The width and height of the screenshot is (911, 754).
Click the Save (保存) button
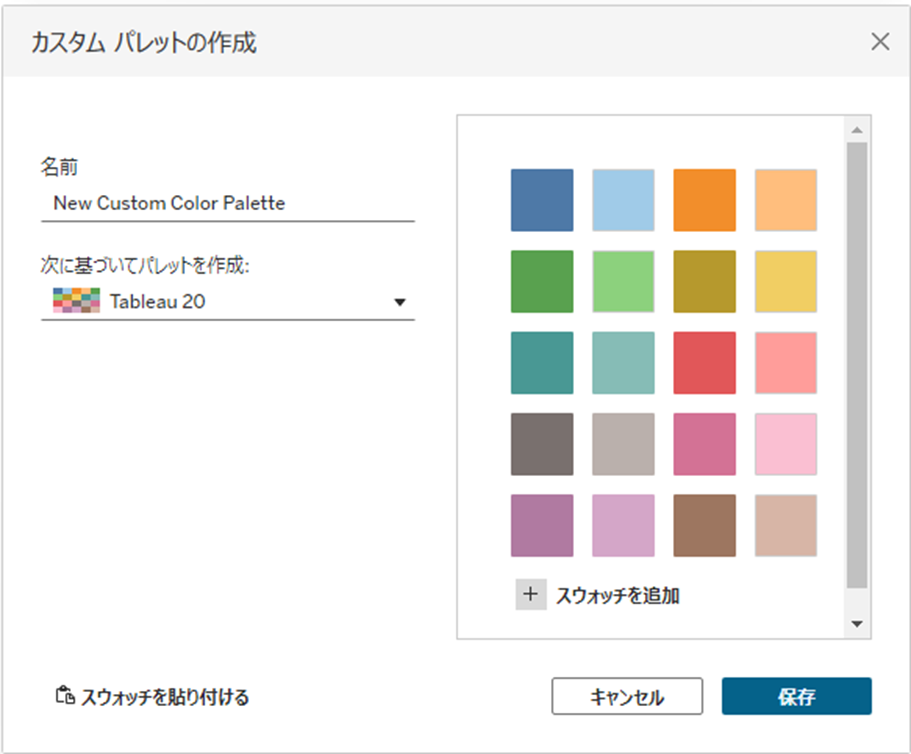pos(796,697)
